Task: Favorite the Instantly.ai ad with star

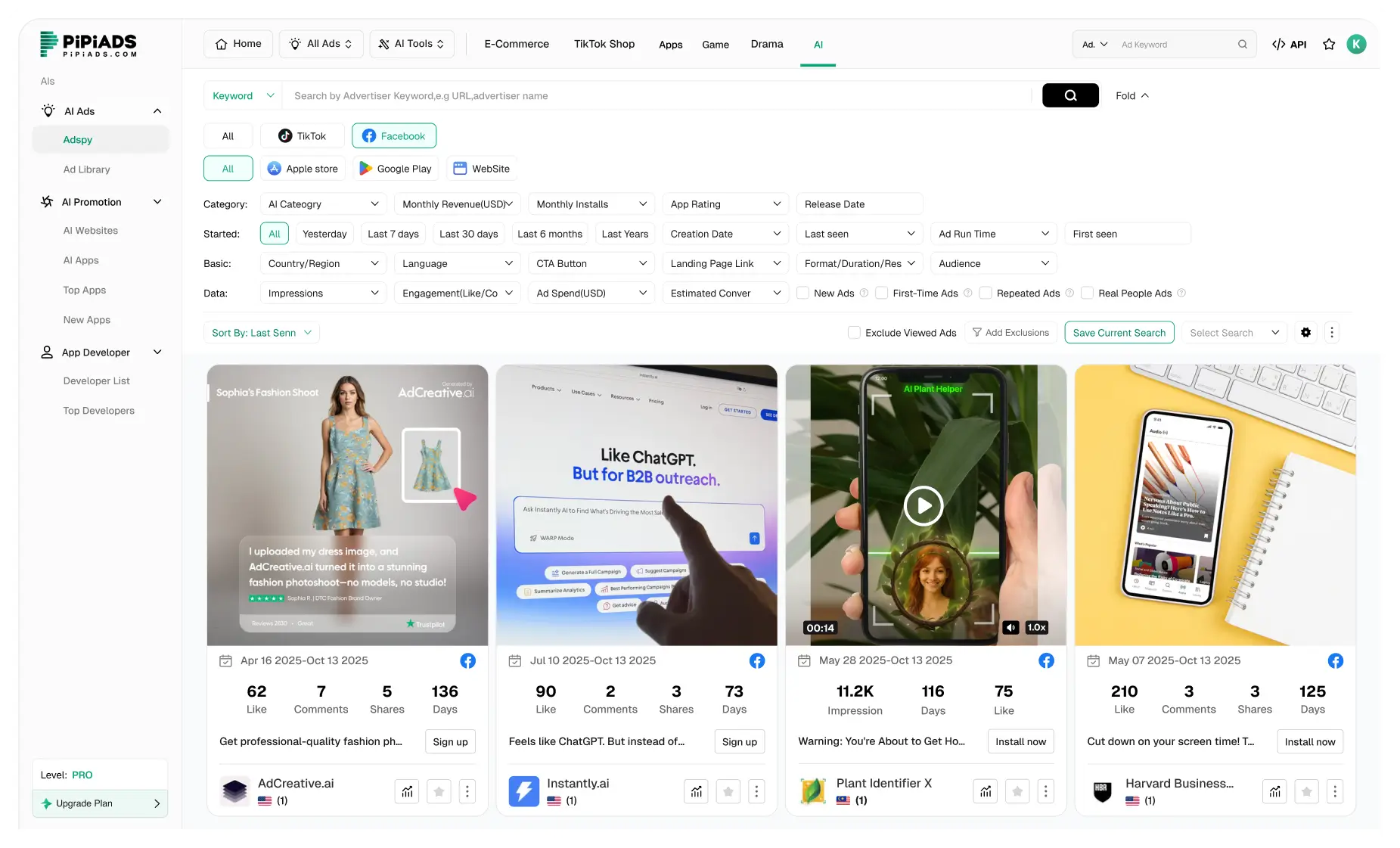Action: pyautogui.click(x=728, y=791)
